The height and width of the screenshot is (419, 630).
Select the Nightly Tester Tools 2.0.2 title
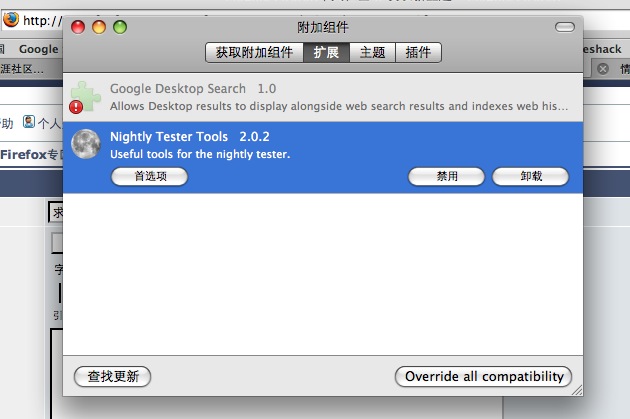click(x=190, y=137)
